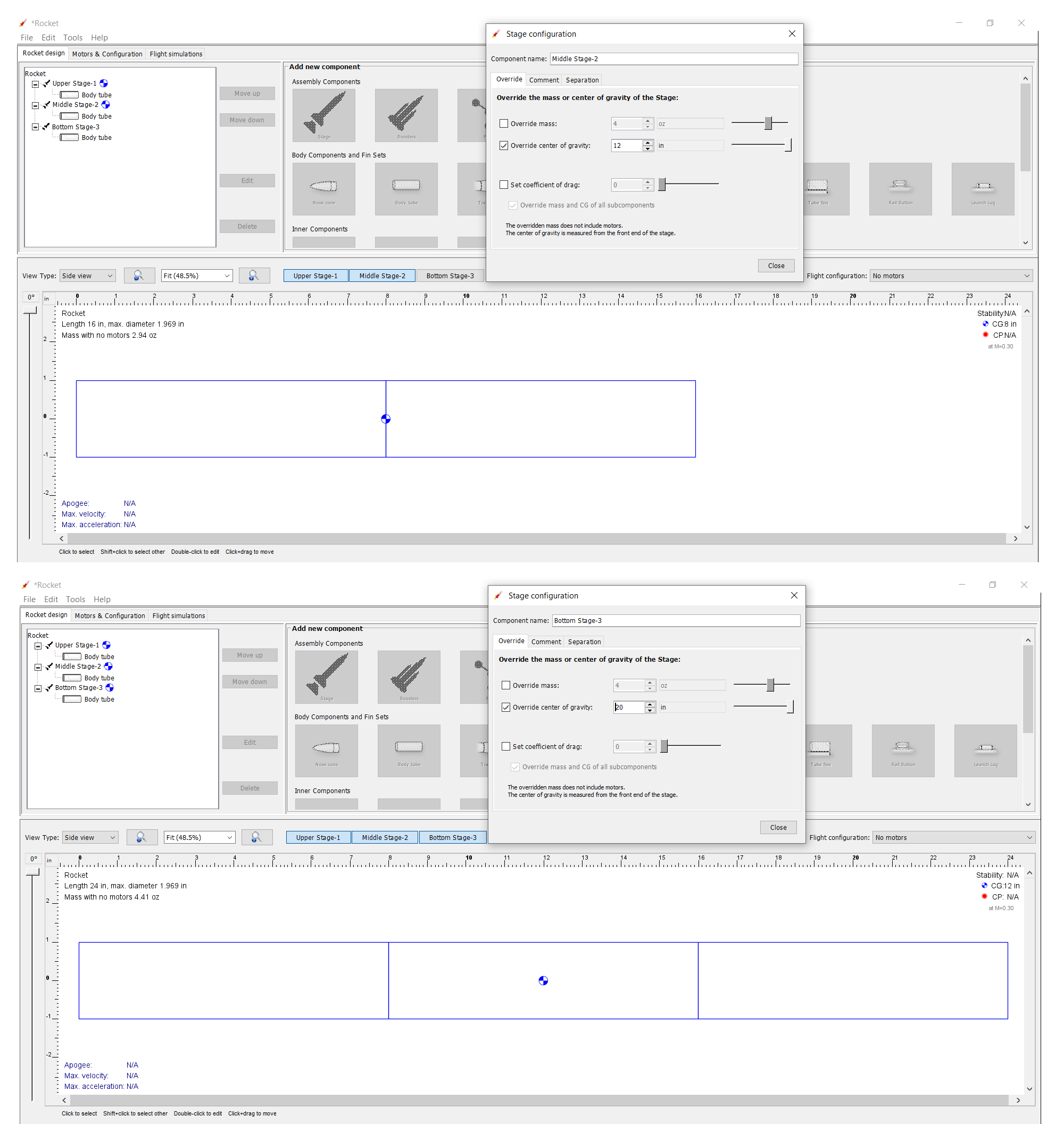Add a Boosters assembly component
Image resolution: width=1064 pixels, height=1124 pixels.
(406, 114)
